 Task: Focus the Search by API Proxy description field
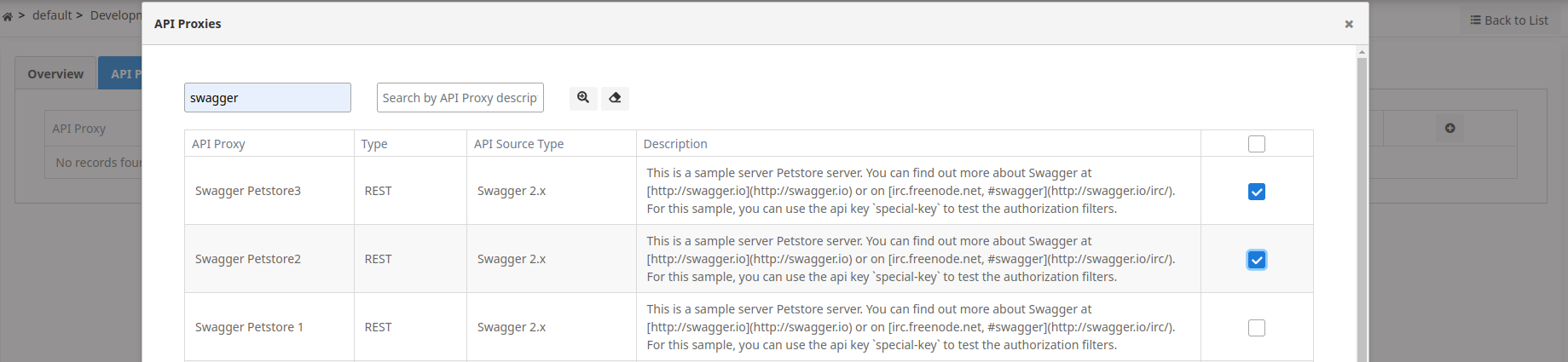click(460, 98)
